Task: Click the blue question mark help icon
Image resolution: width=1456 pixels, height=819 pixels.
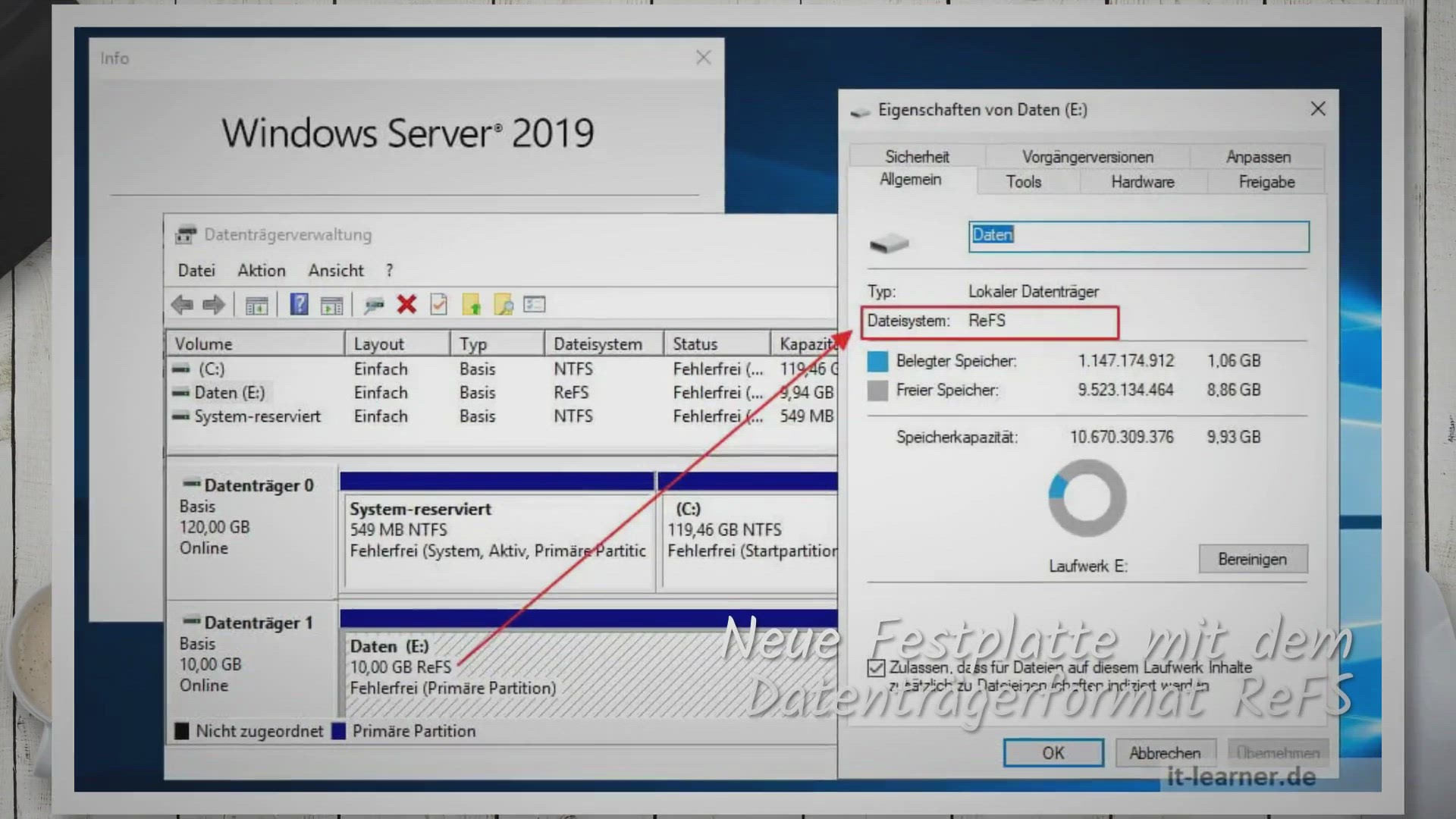Action: click(299, 305)
